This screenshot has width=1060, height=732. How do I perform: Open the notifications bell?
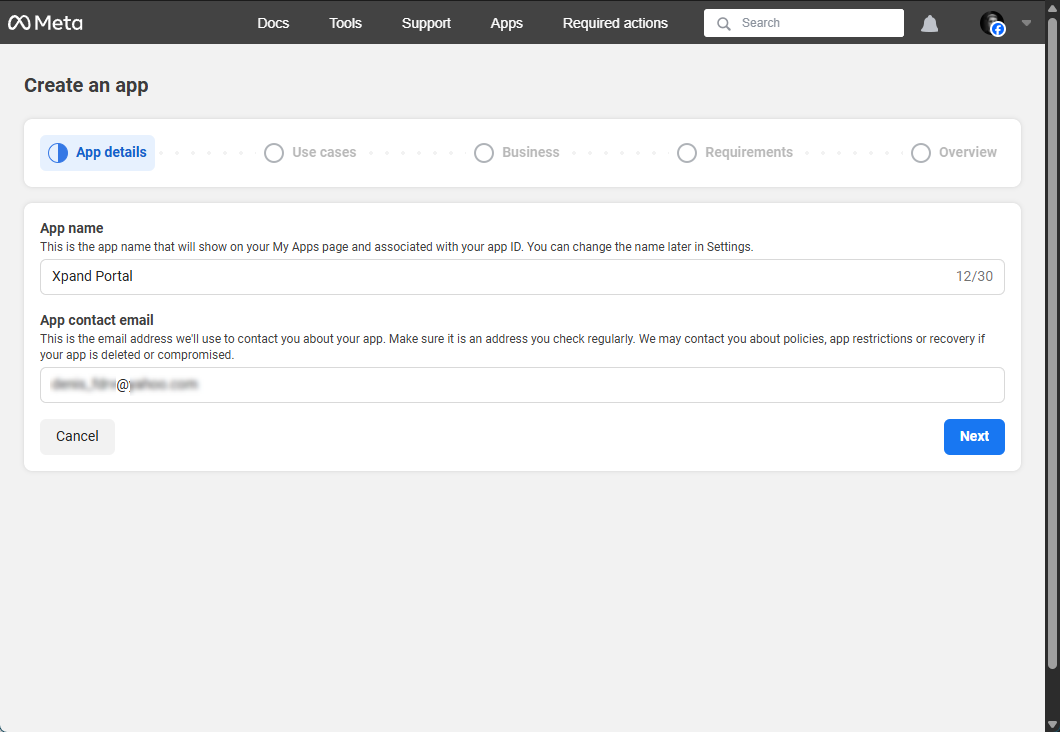pyautogui.click(x=930, y=24)
